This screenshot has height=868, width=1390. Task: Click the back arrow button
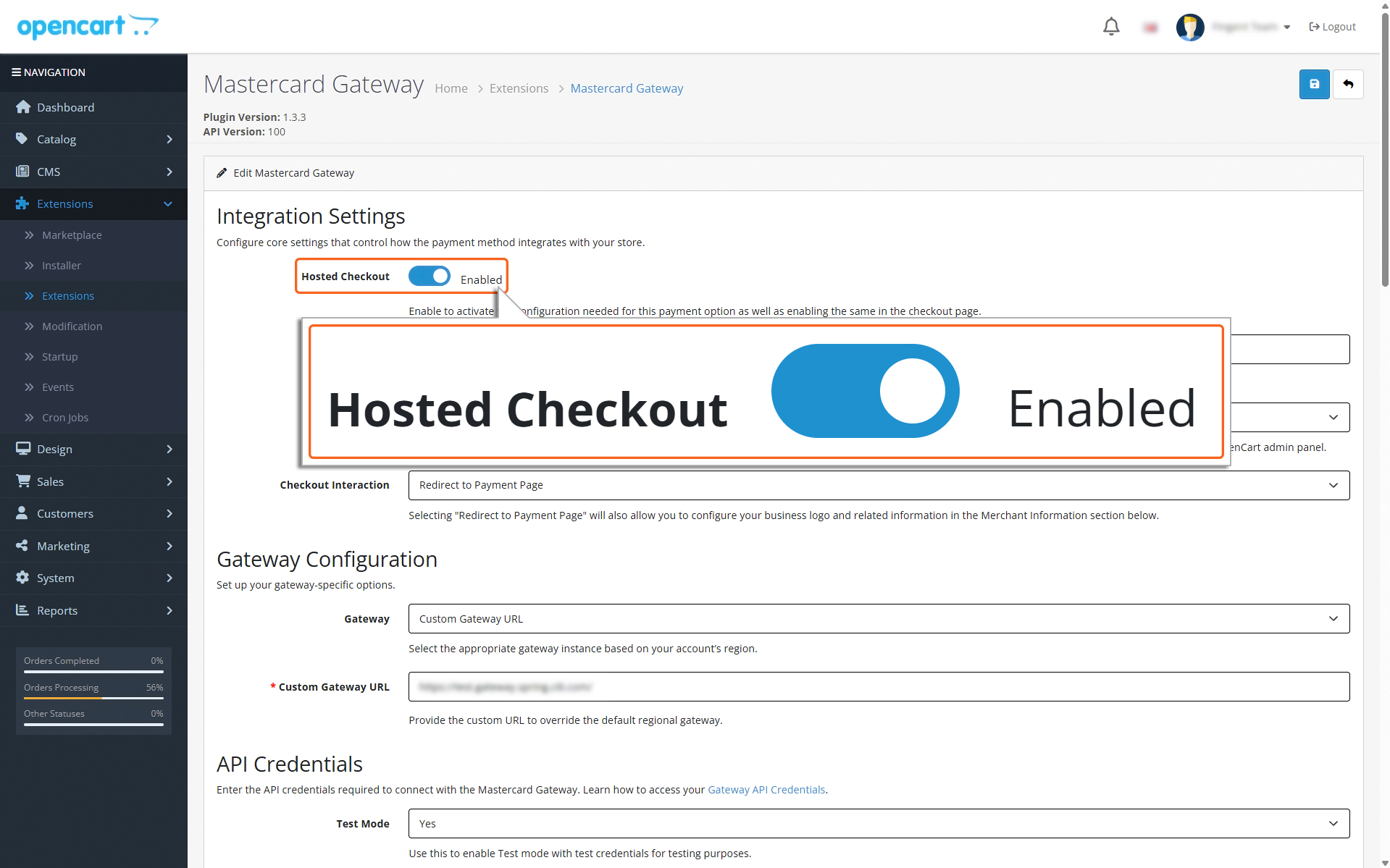pos(1348,84)
